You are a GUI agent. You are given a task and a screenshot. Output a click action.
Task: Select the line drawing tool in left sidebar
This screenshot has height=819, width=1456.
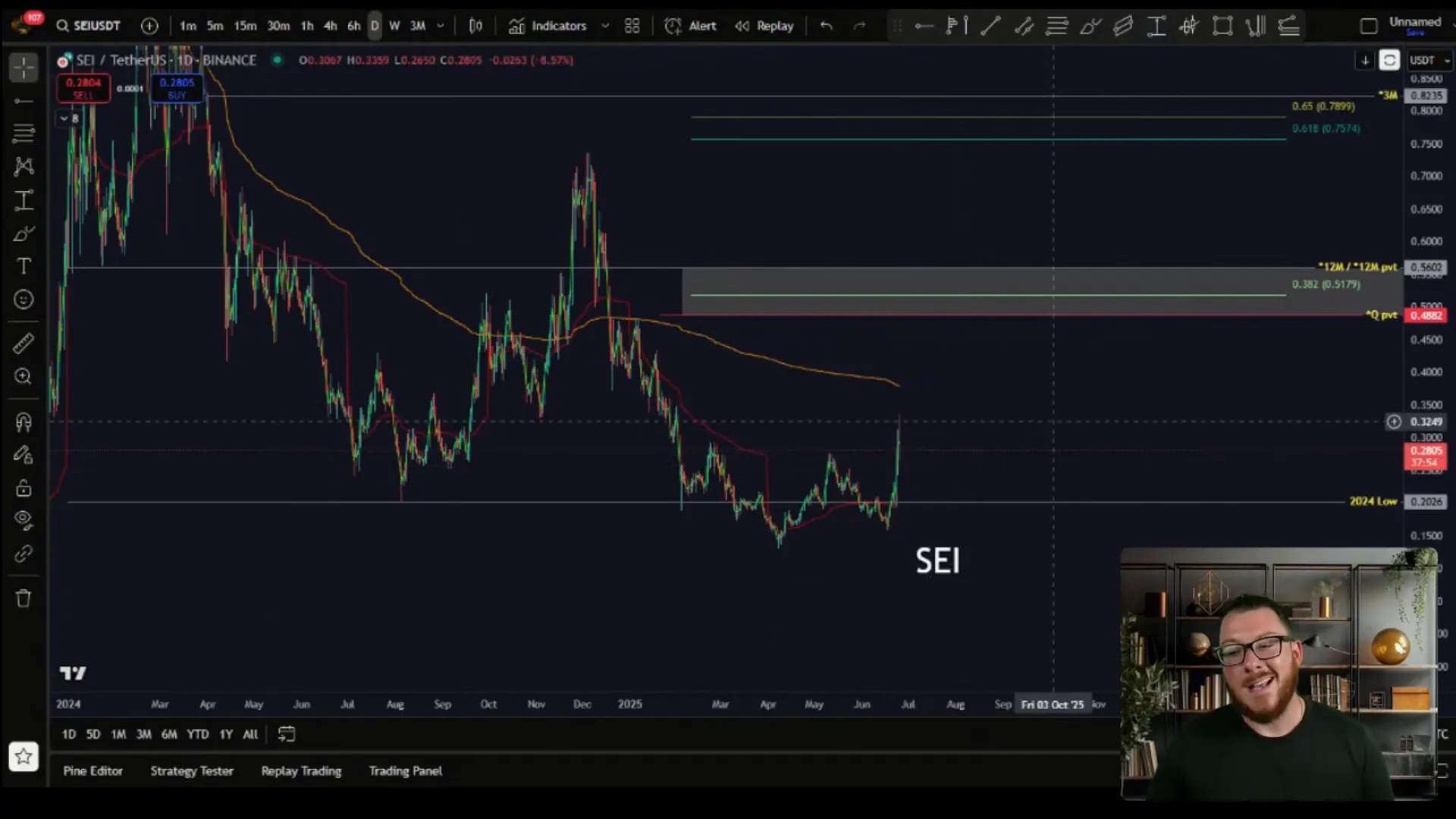(24, 101)
